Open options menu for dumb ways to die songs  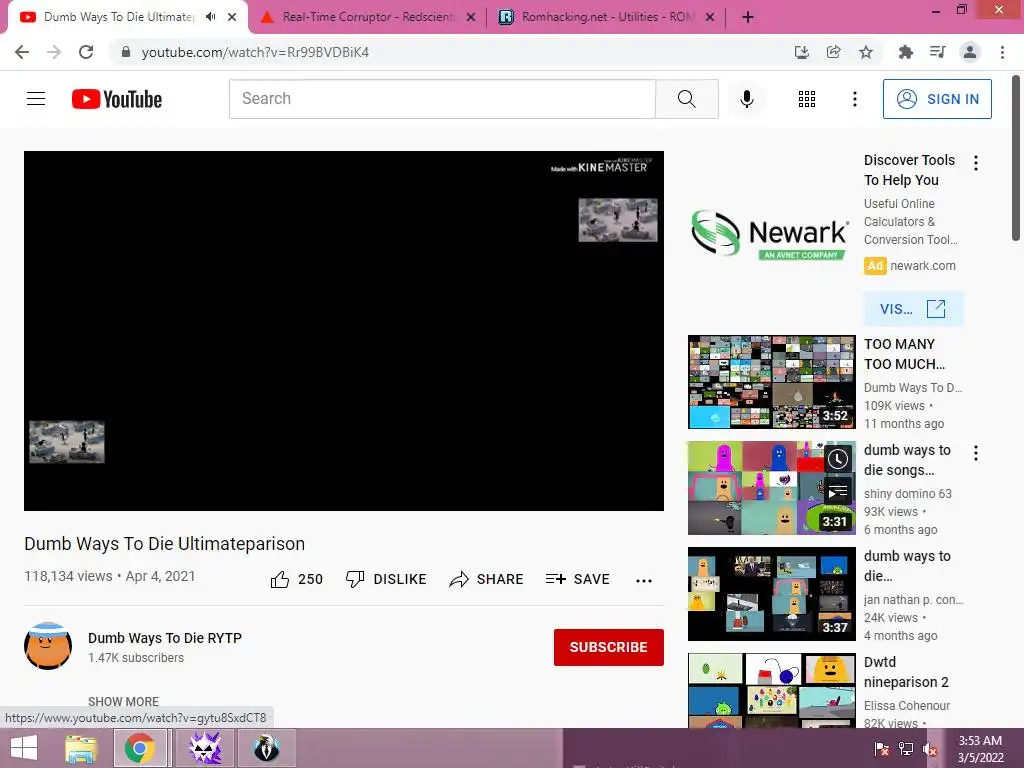click(976, 453)
